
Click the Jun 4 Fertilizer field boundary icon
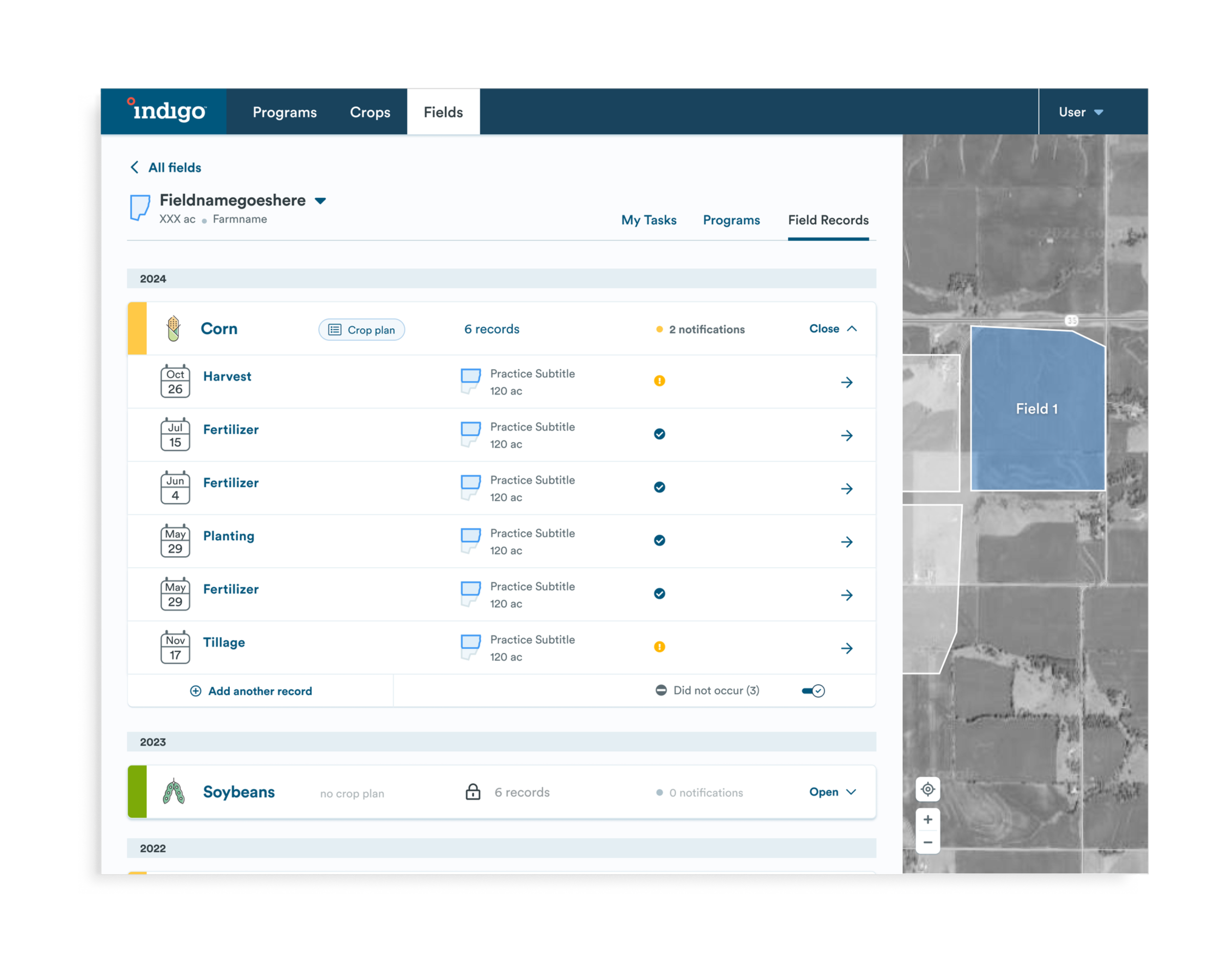click(x=470, y=487)
